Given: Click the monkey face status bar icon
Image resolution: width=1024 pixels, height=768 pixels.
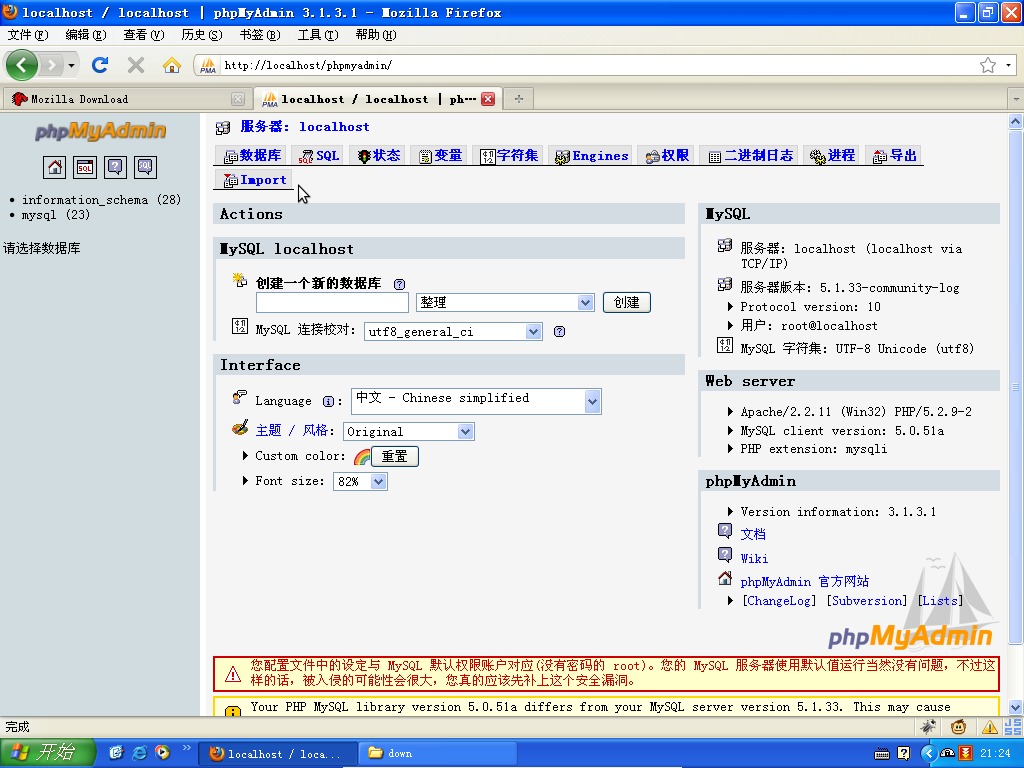Looking at the screenshot, I should [959, 727].
